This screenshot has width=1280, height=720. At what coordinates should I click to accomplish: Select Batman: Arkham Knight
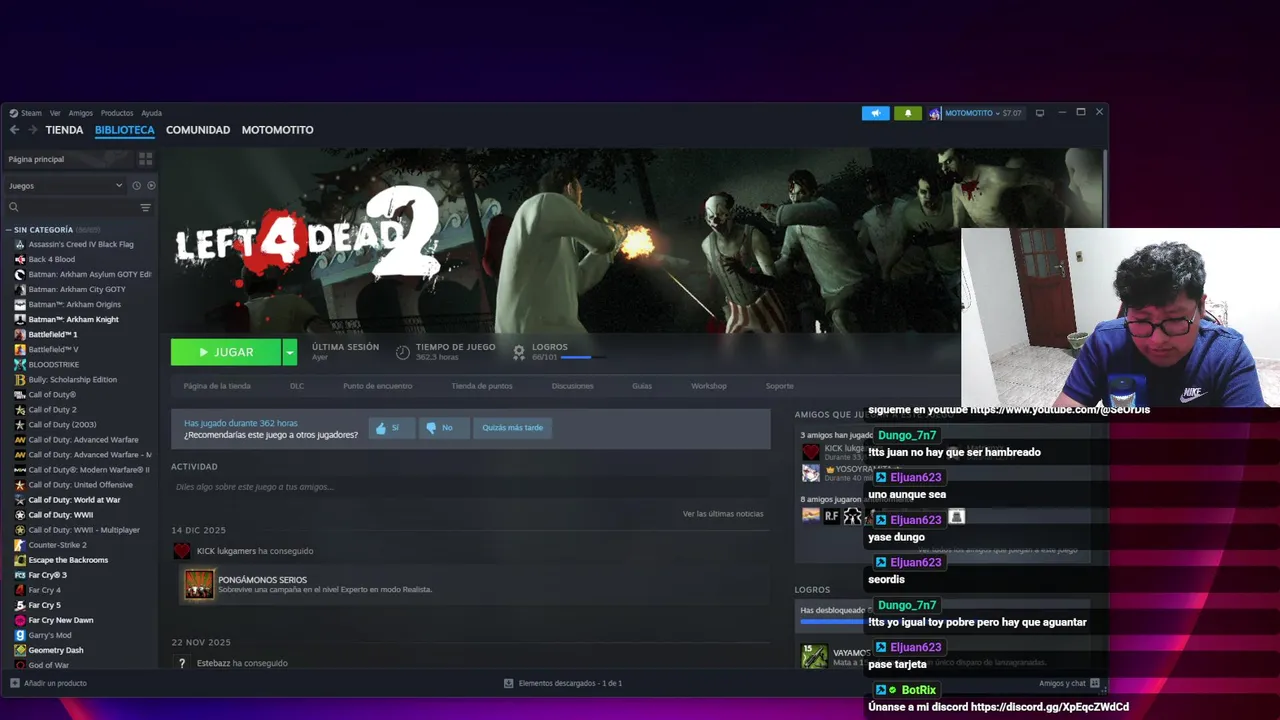(x=73, y=319)
